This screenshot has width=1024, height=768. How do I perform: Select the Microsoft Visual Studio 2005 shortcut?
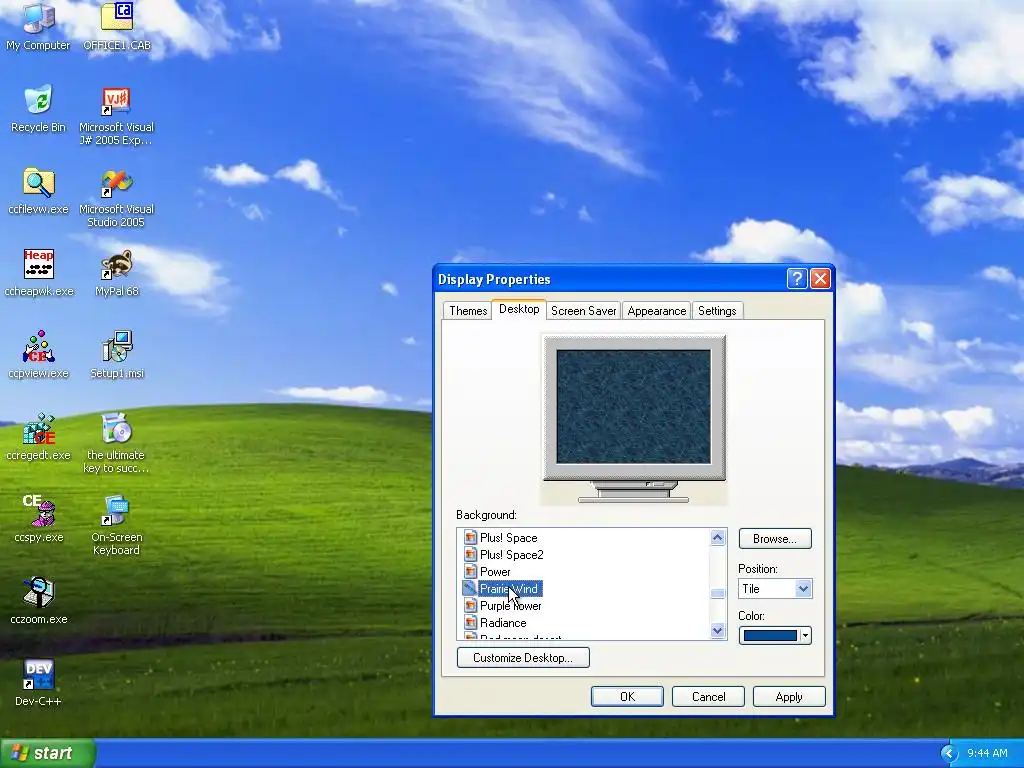116,199
